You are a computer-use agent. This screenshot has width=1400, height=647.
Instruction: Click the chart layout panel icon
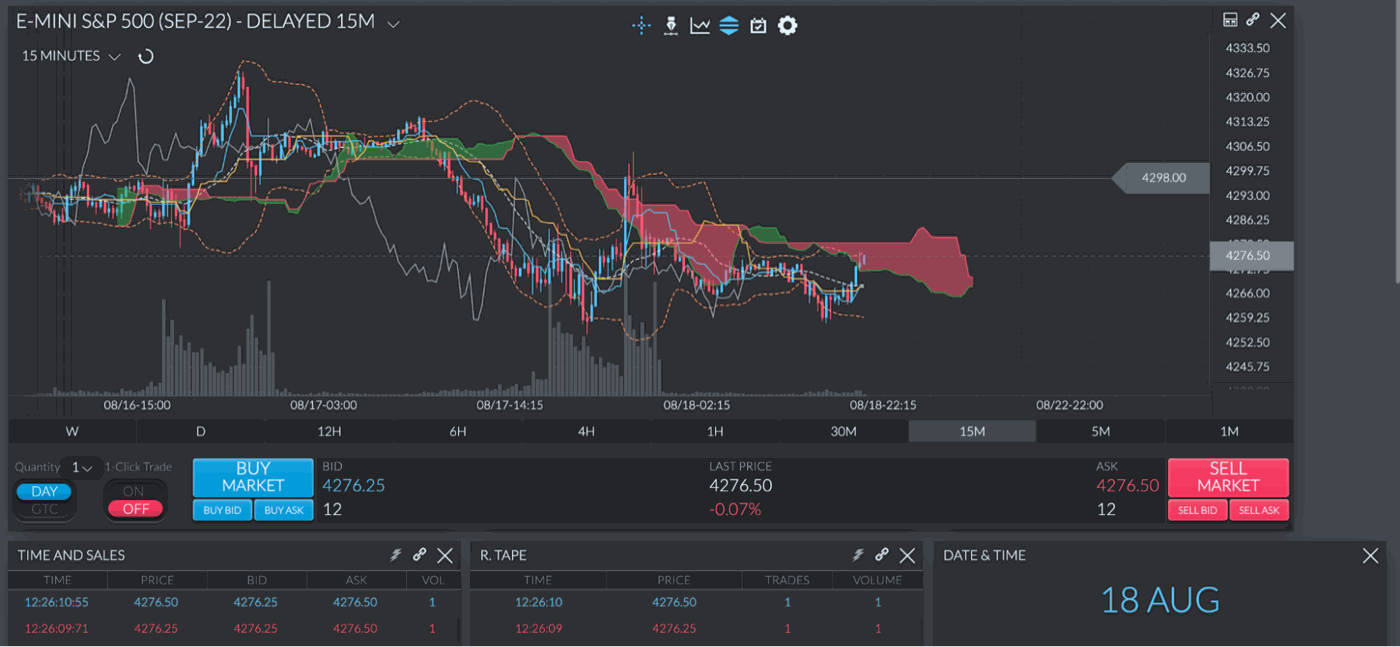tap(1230, 20)
